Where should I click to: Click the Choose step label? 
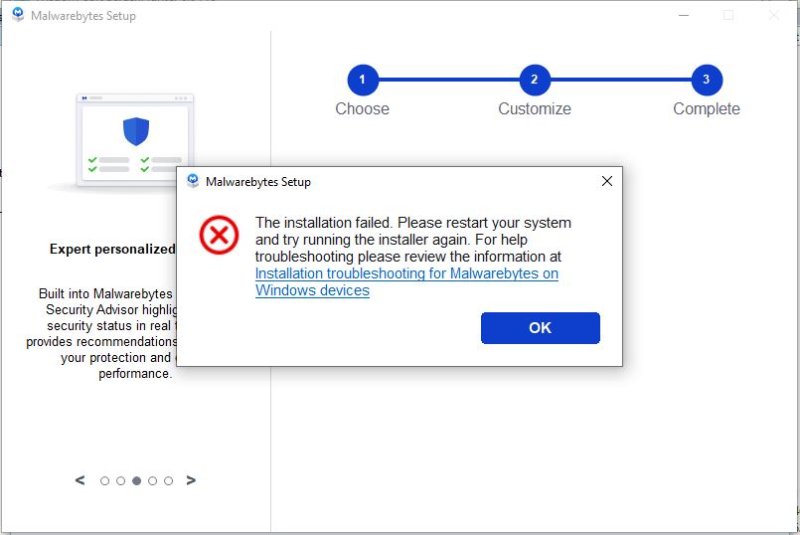pyautogui.click(x=362, y=109)
